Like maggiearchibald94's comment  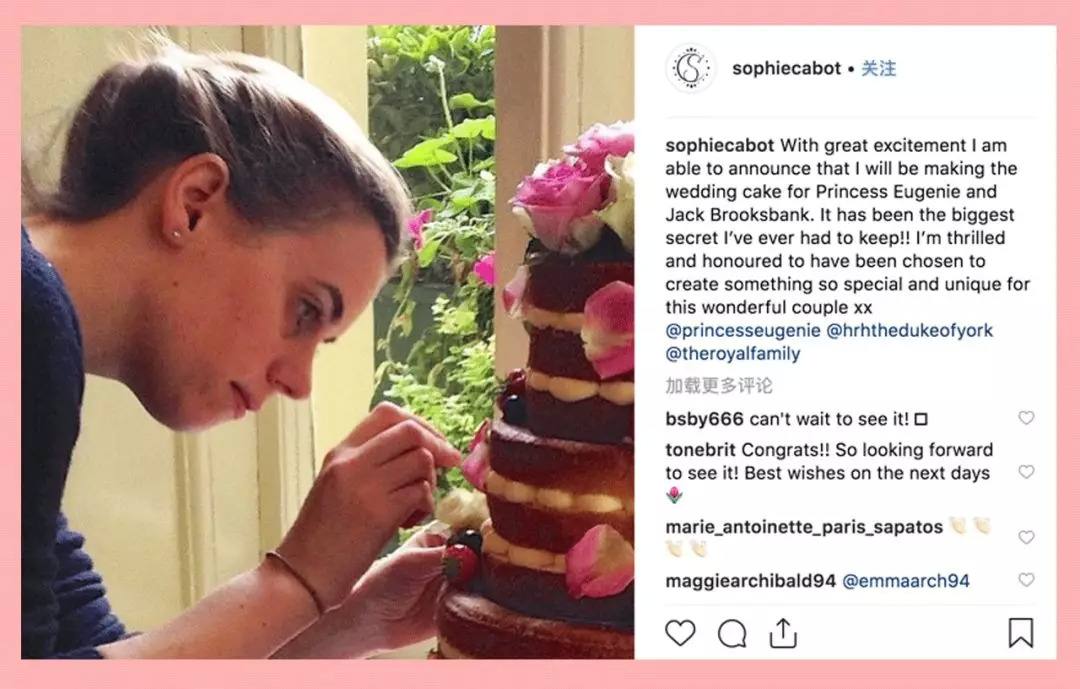tap(1026, 580)
